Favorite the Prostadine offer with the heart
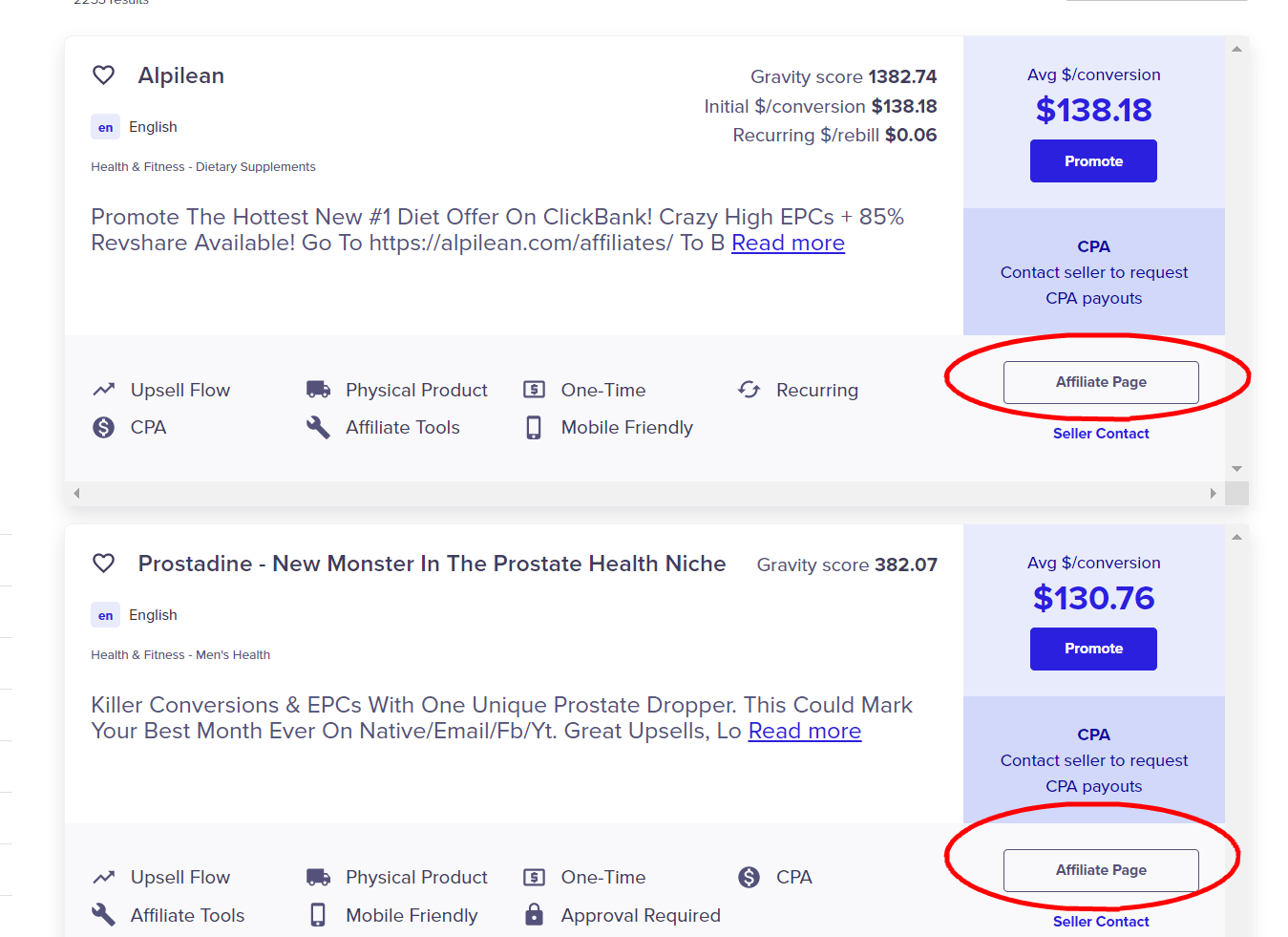Image resolution: width=1288 pixels, height=937 pixels. point(103,563)
